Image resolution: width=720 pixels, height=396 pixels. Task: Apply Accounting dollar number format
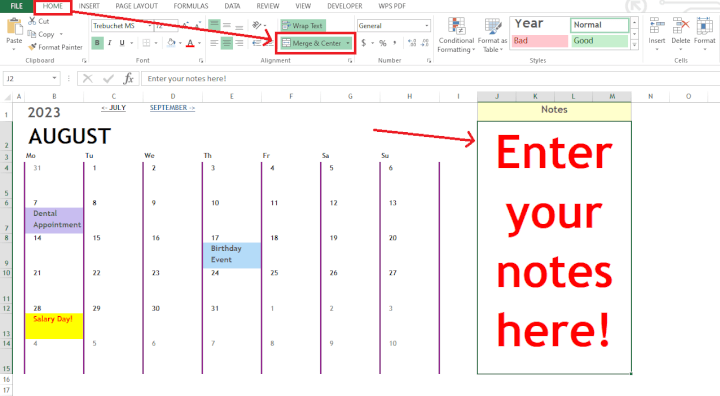[364, 43]
